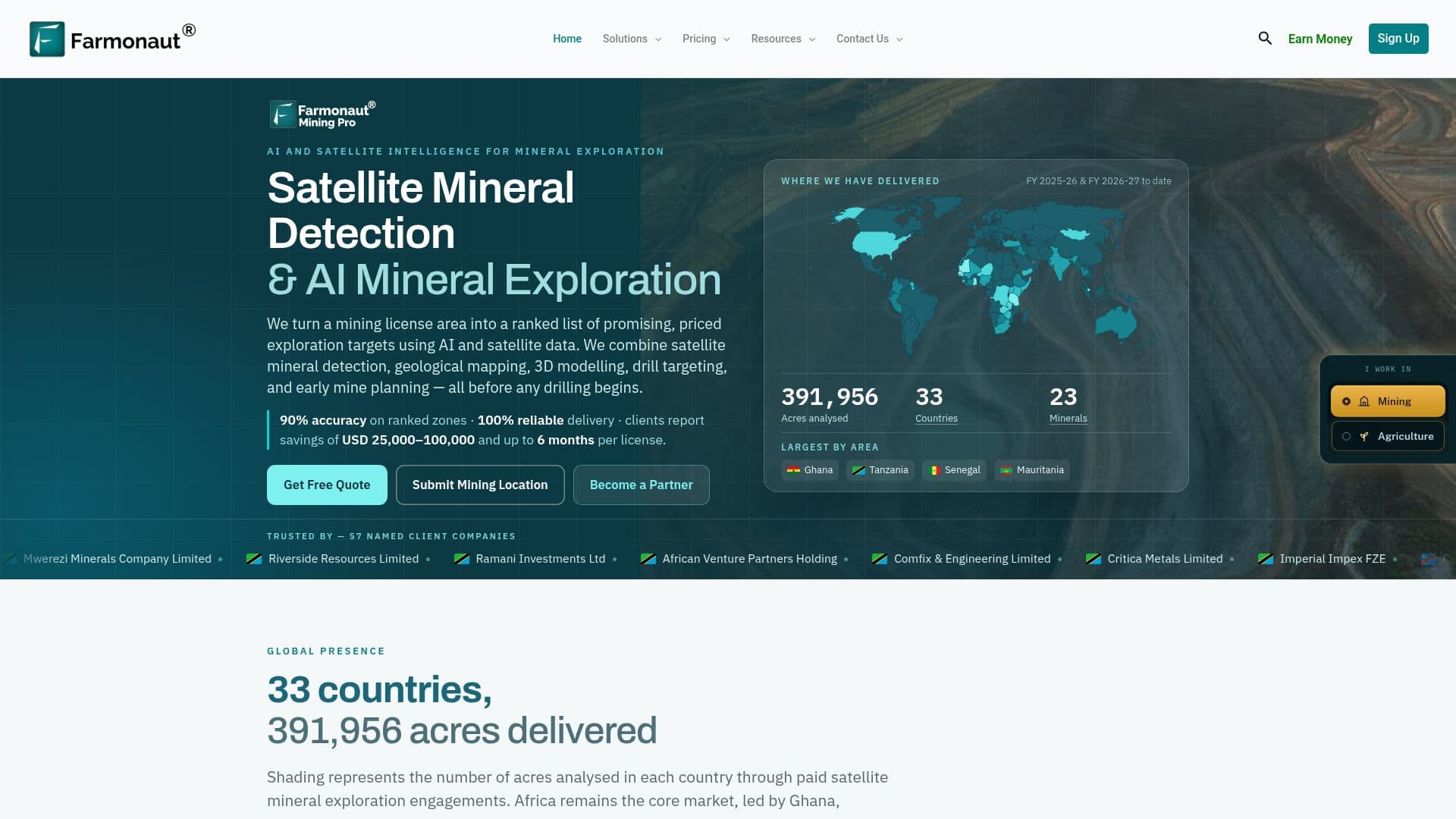Click '33 countries,' heading text
The height and width of the screenshot is (819, 1456).
[x=379, y=689]
